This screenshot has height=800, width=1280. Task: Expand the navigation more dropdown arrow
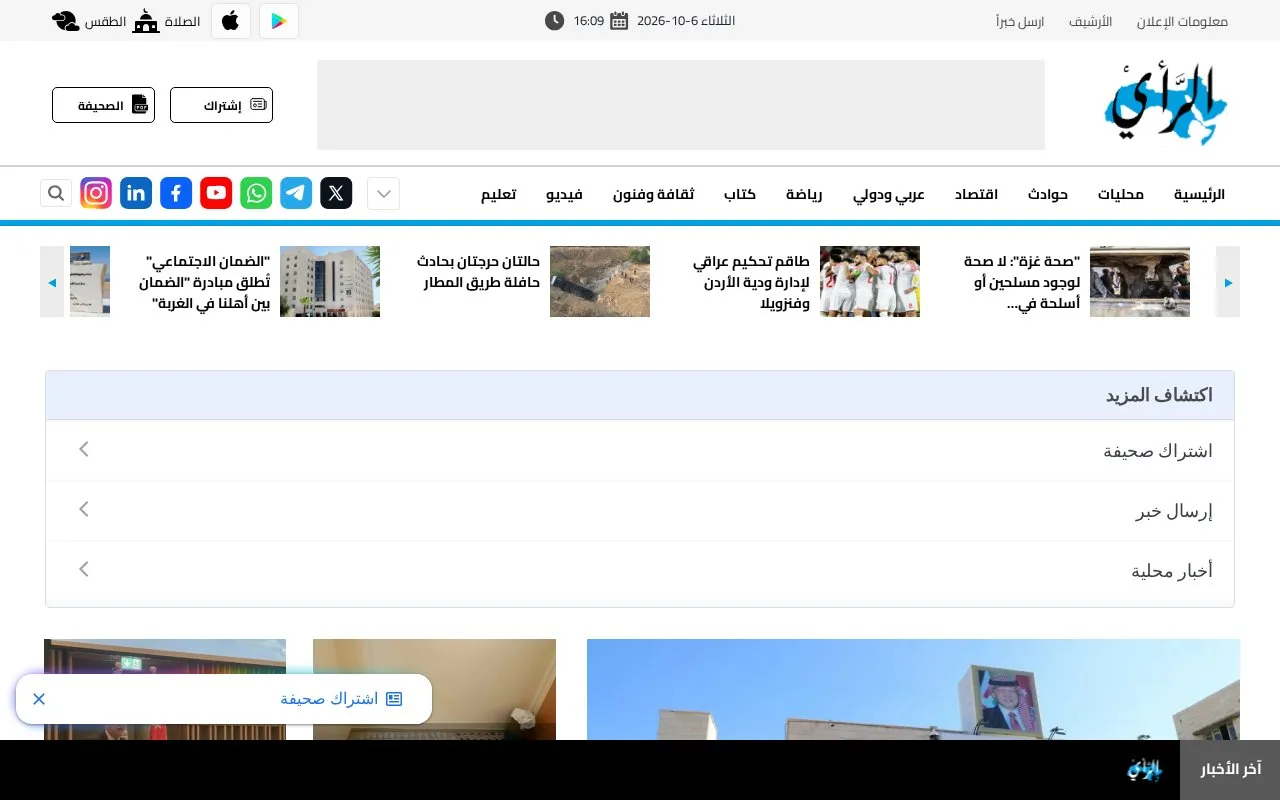pyautogui.click(x=383, y=193)
